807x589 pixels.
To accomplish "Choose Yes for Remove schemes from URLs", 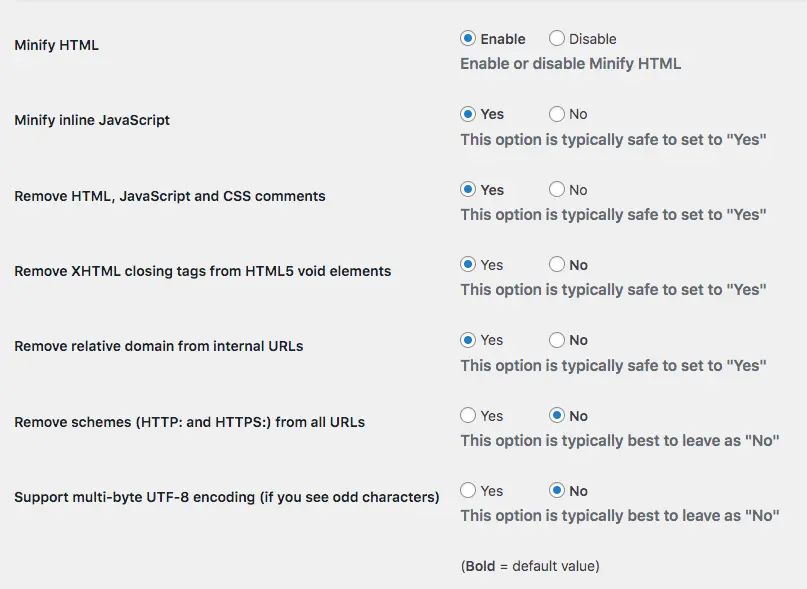I will coord(468,416).
